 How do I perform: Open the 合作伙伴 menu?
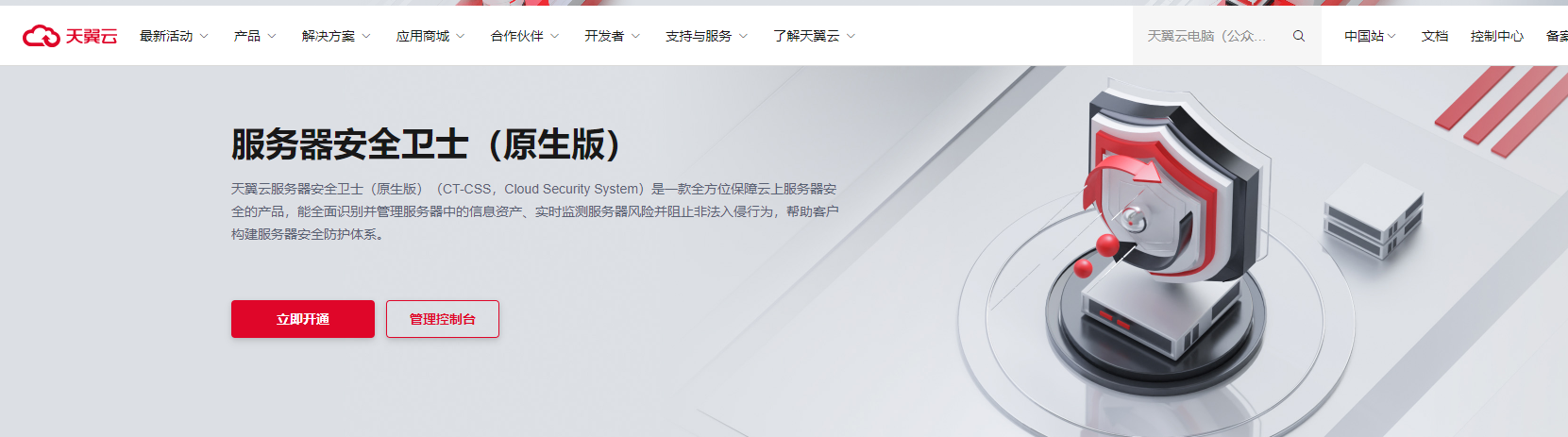[x=525, y=36]
